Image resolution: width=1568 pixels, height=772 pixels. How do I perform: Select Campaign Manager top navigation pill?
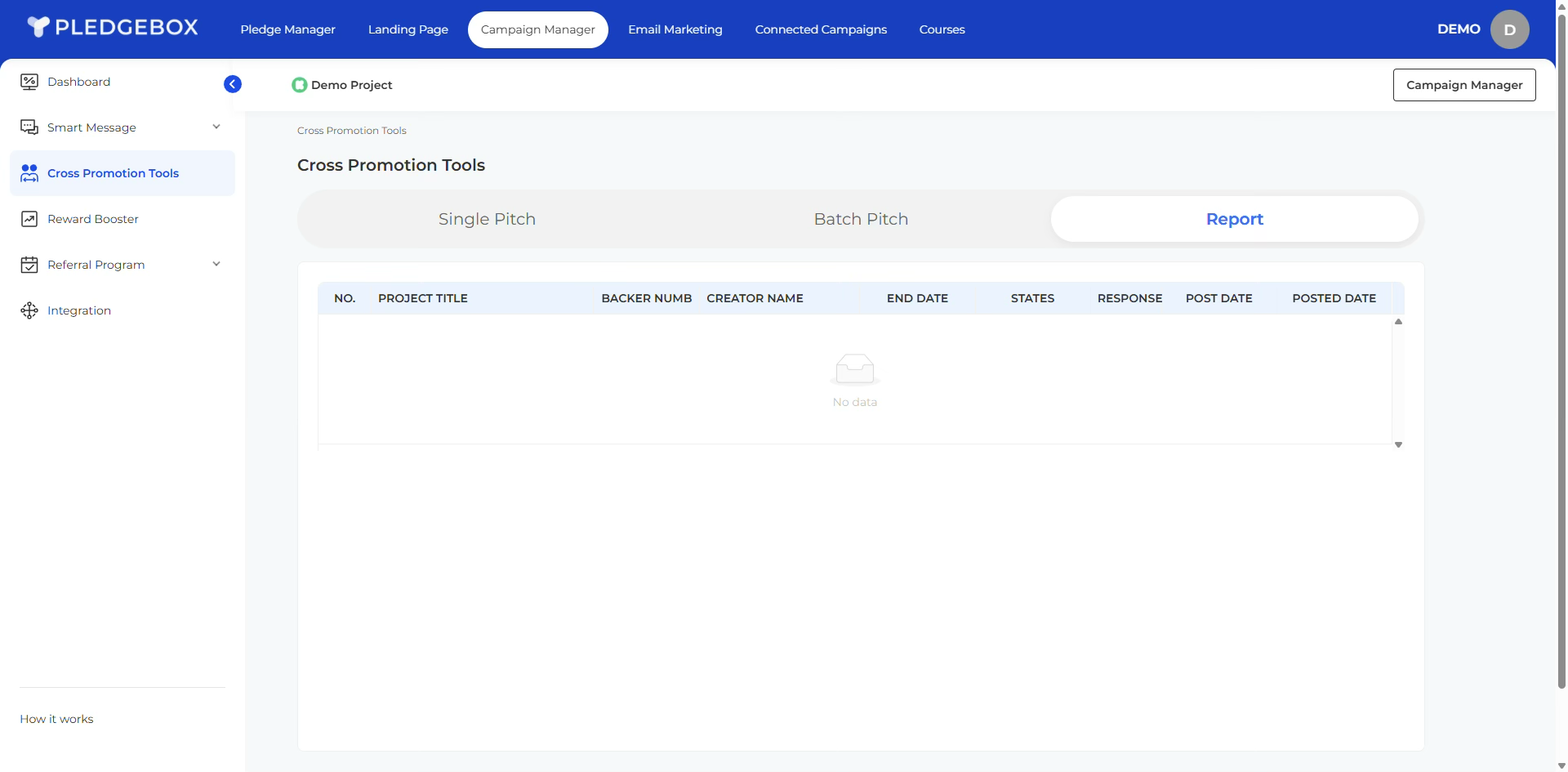[538, 29]
